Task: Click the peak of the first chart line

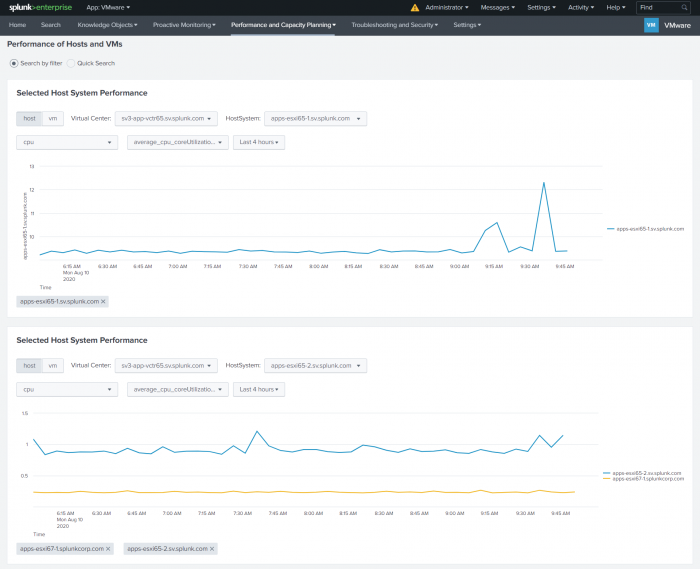Action: click(x=544, y=183)
